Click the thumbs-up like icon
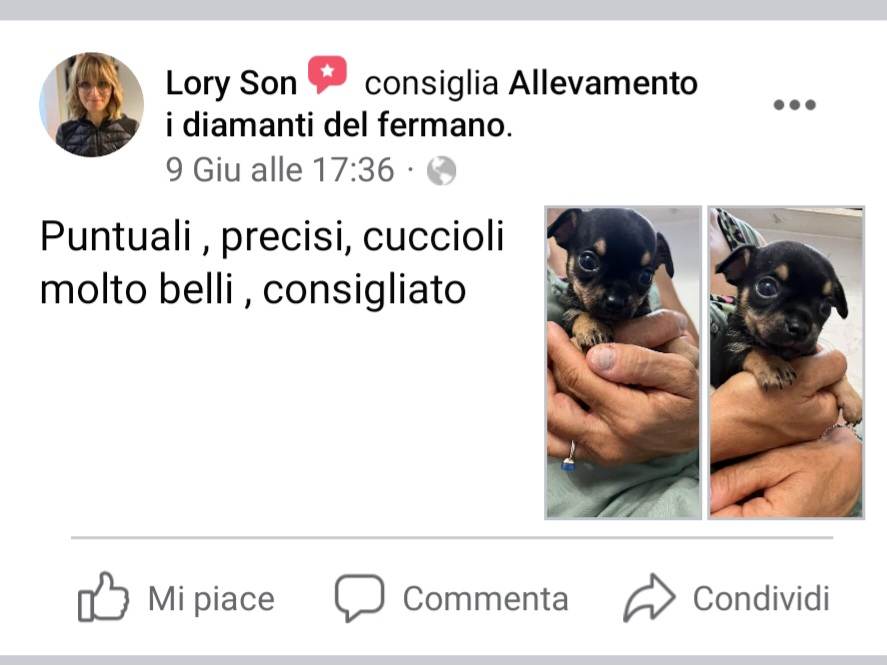The image size is (887, 665). coord(103,598)
